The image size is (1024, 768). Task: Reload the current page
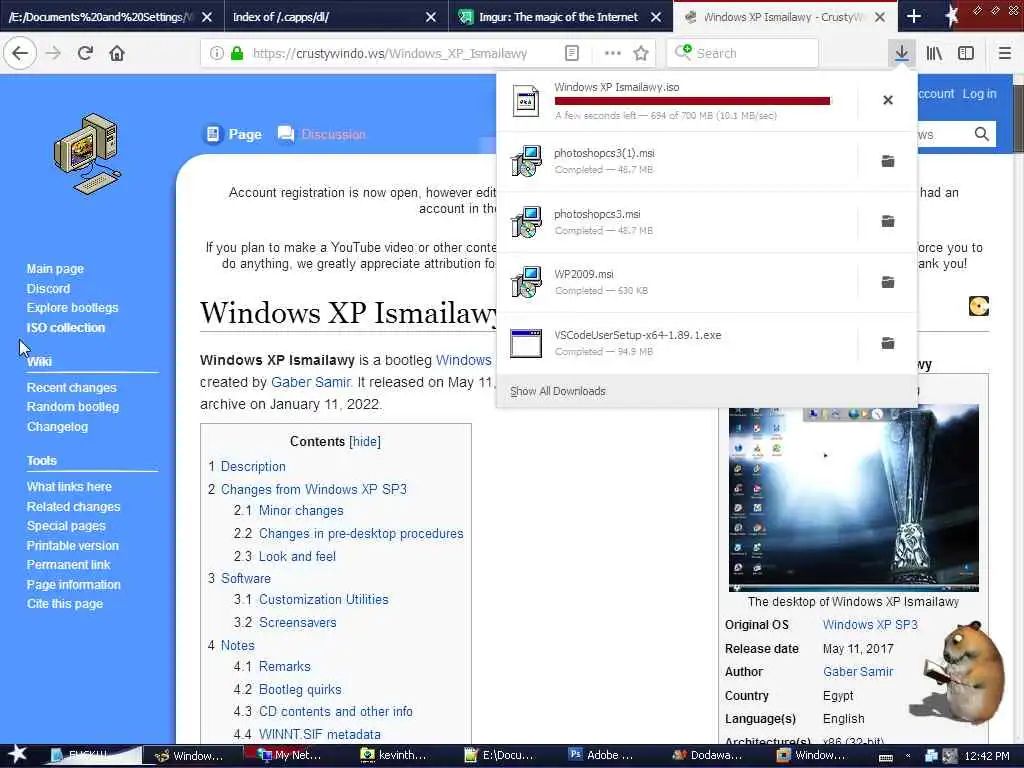click(85, 53)
